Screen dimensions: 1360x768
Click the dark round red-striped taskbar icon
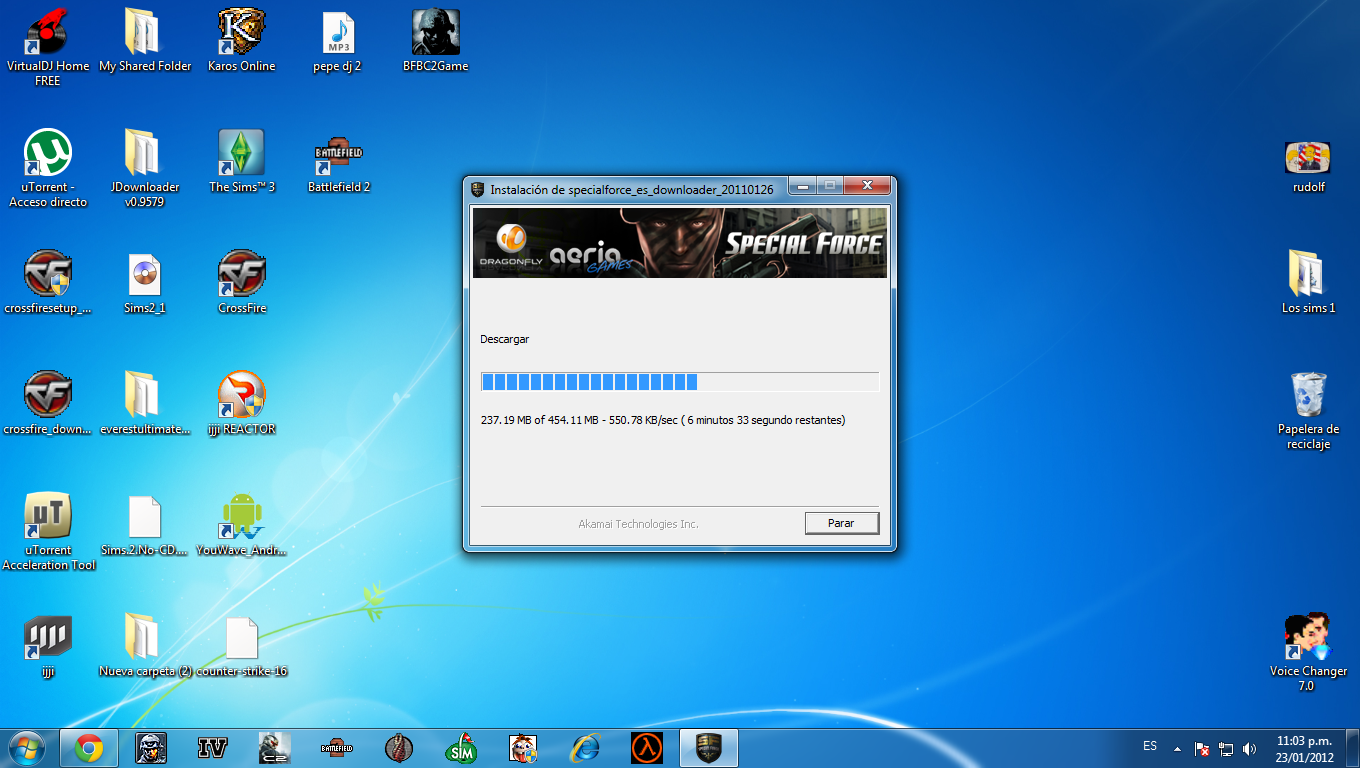coord(399,748)
